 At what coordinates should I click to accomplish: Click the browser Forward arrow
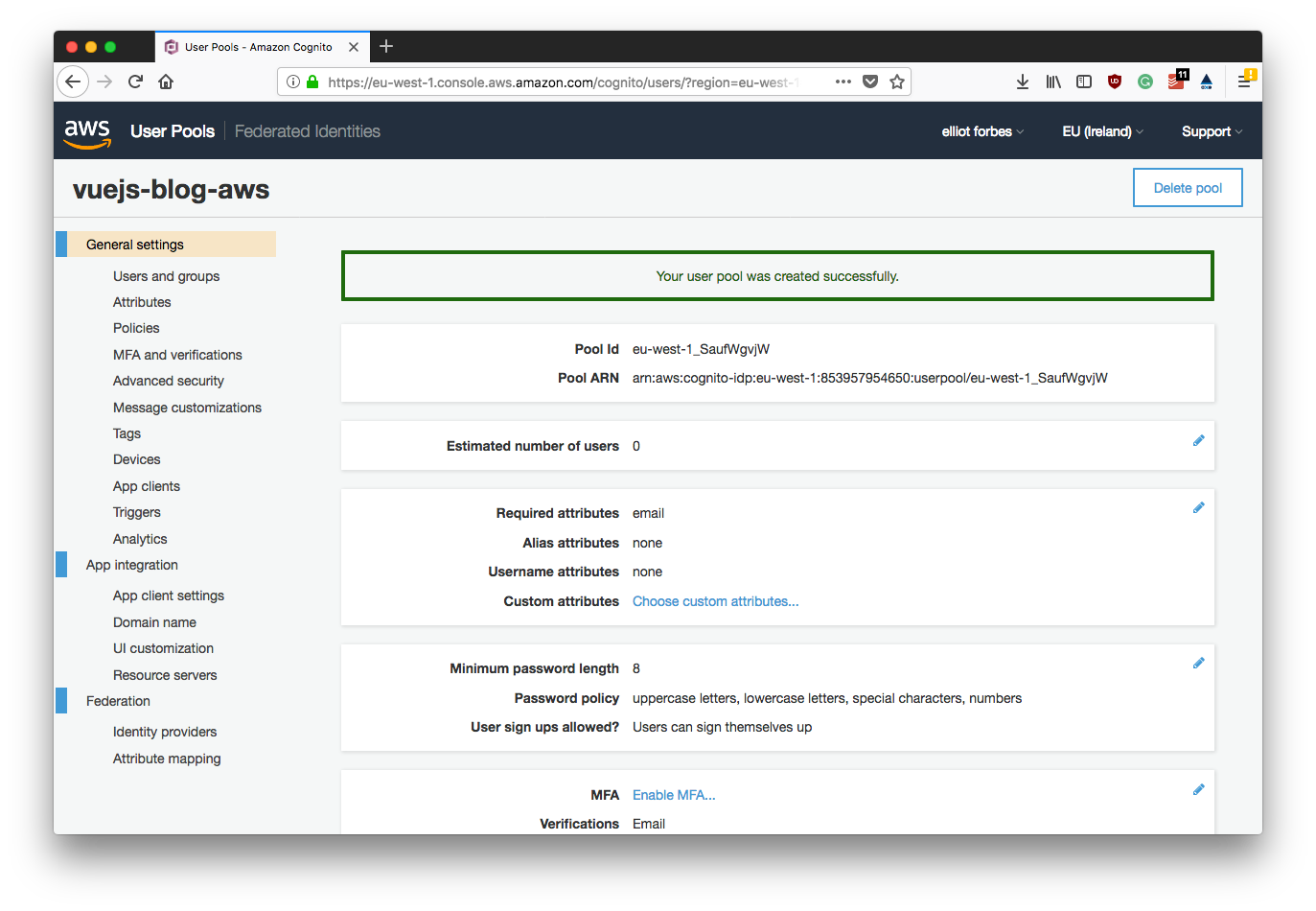(x=104, y=82)
